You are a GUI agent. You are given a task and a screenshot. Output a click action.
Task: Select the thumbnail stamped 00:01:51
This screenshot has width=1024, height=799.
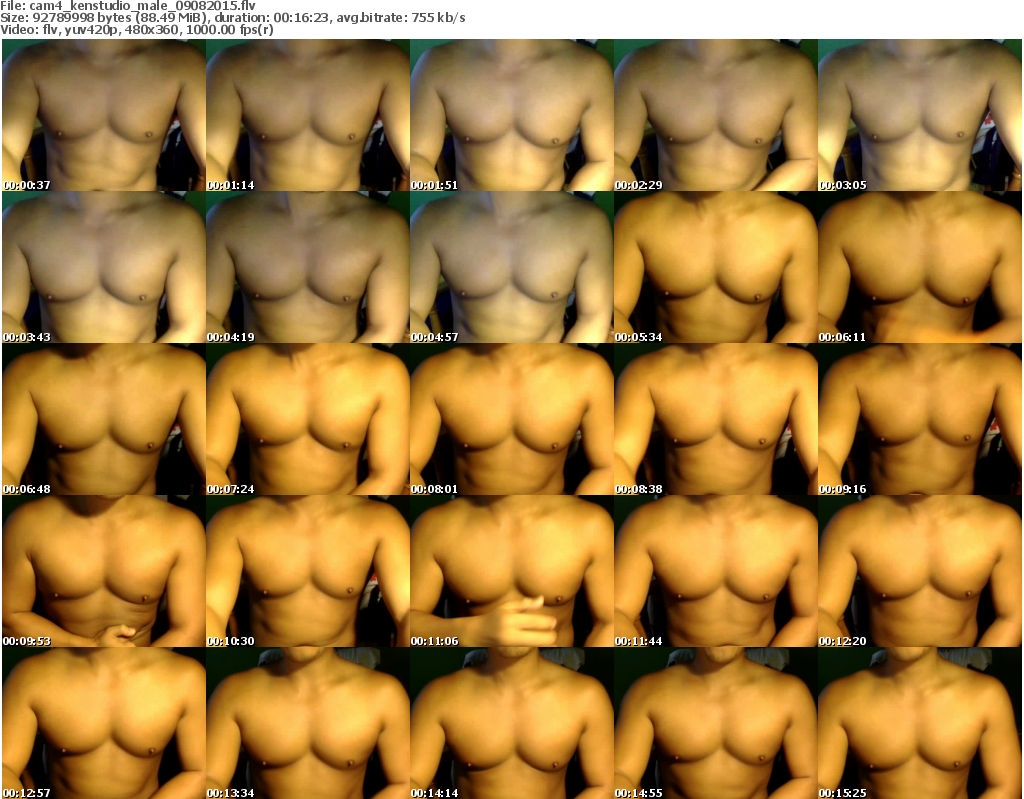point(511,115)
